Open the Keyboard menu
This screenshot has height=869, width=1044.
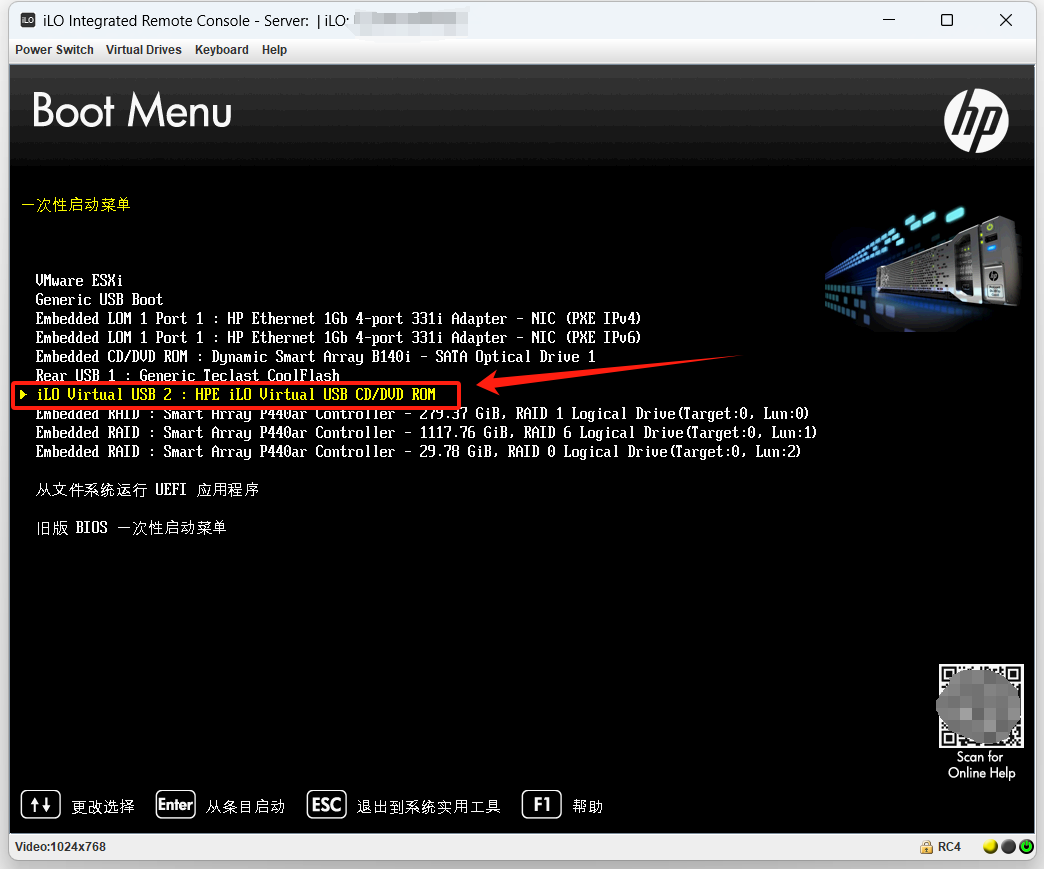click(222, 50)
